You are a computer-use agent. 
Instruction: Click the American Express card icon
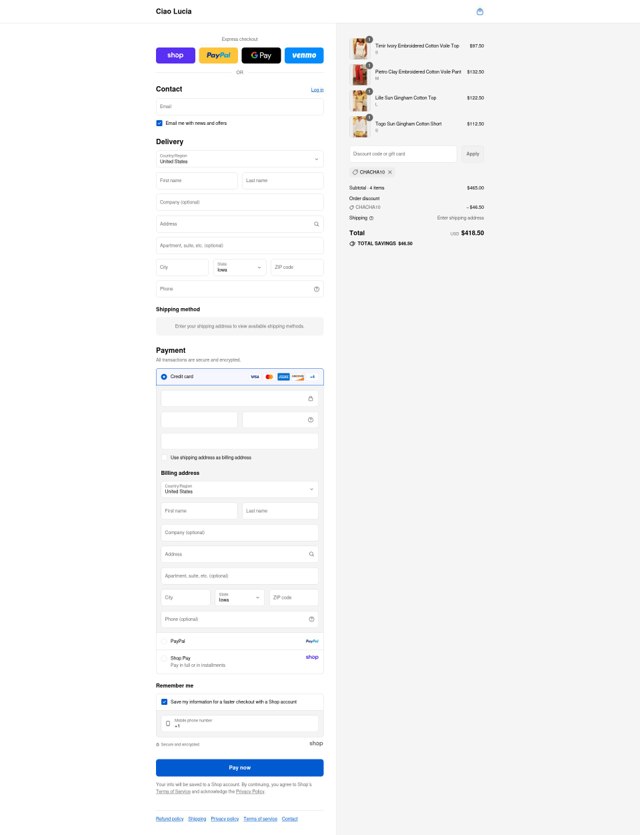click(x=283, y=376)
